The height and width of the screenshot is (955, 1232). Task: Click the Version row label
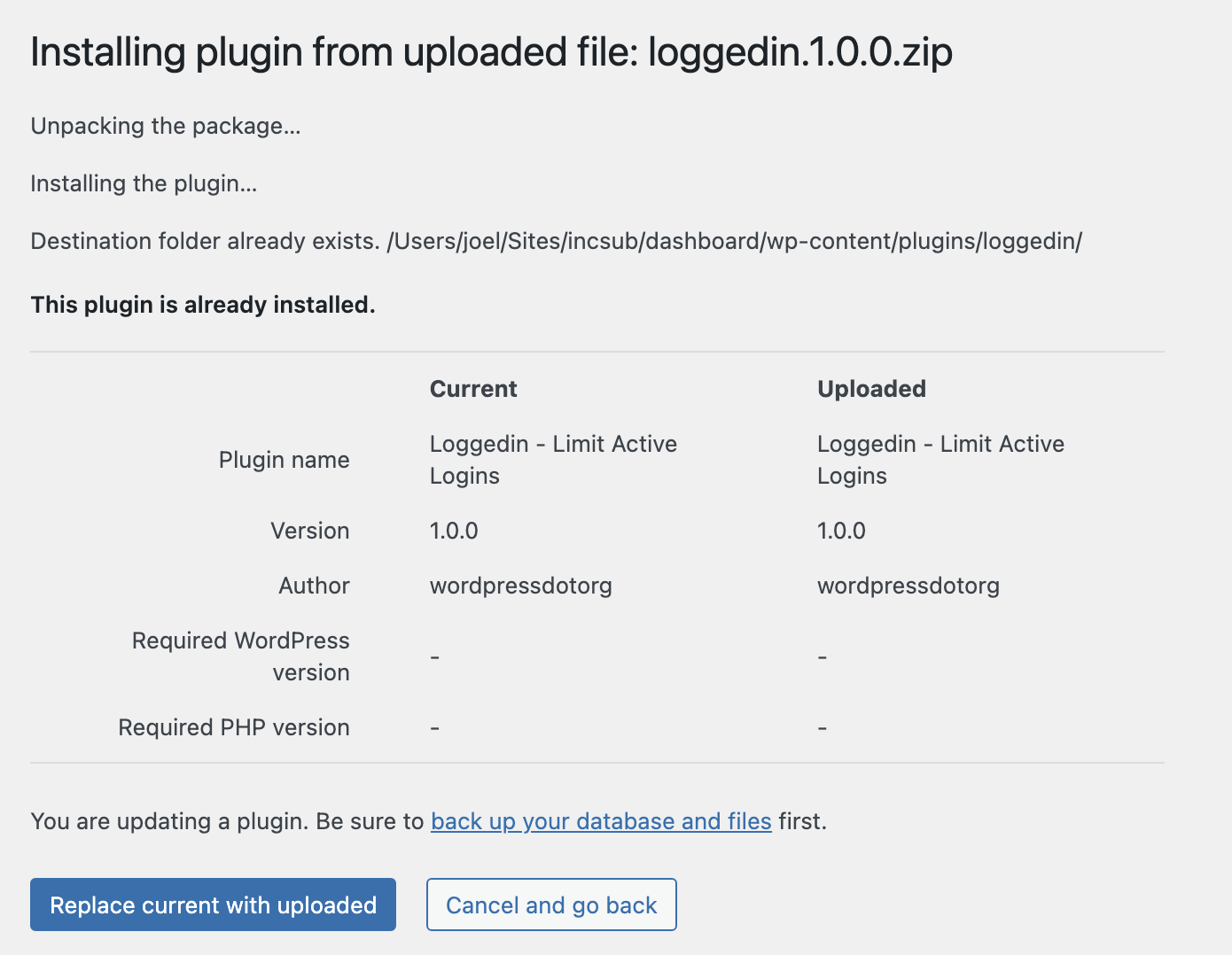[x=309, y=531]
